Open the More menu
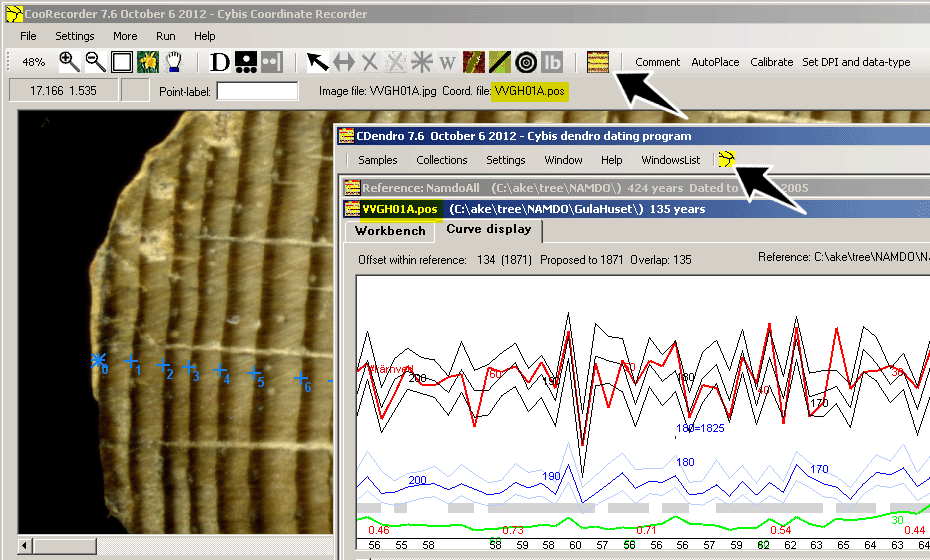Screen dimensions: 930x560 pos(125,36)
